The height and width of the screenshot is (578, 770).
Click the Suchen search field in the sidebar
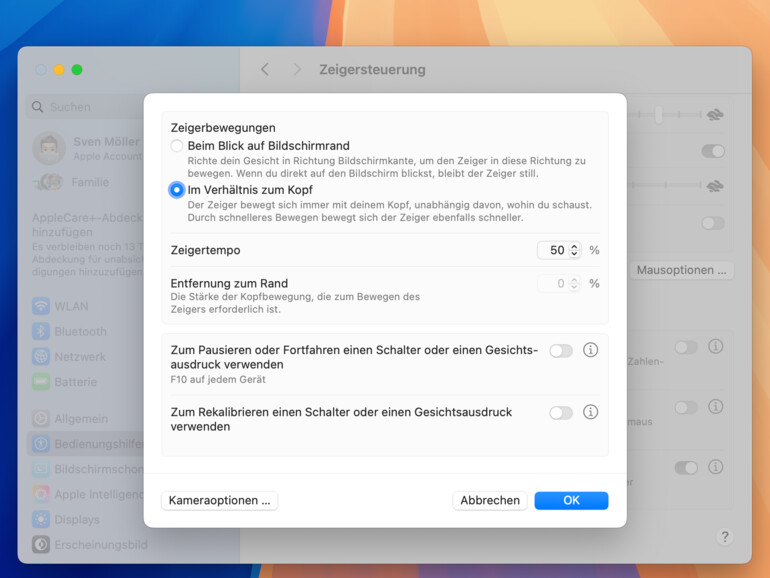(x=86, y=107)
